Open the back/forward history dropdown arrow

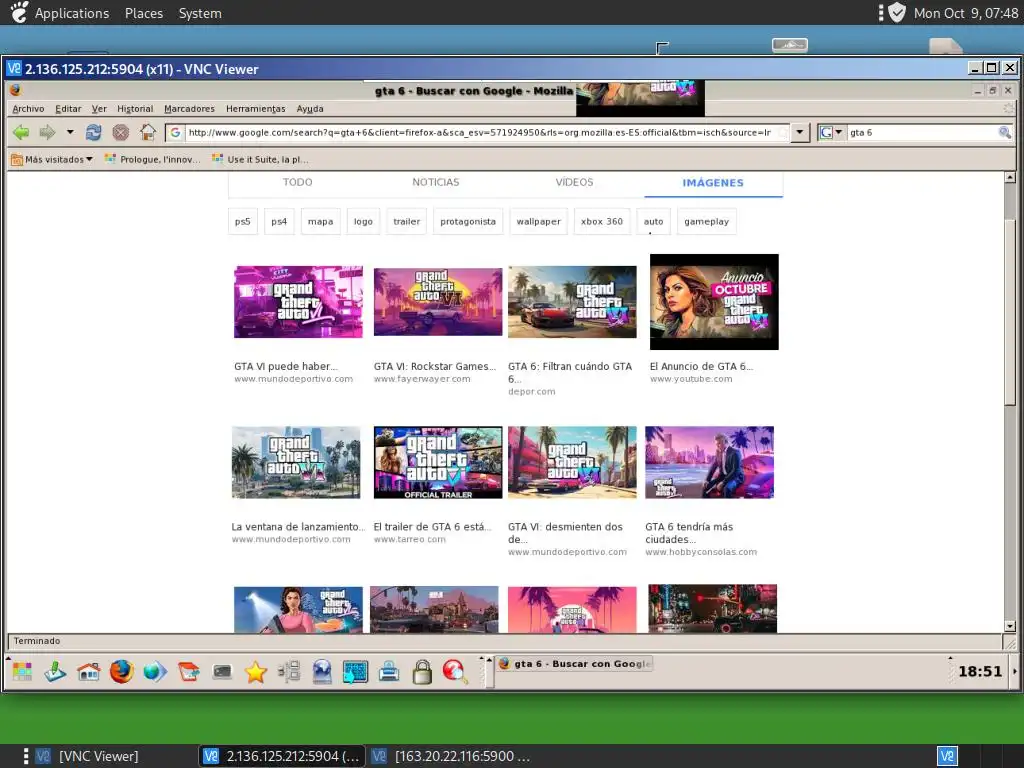(70, 133)
